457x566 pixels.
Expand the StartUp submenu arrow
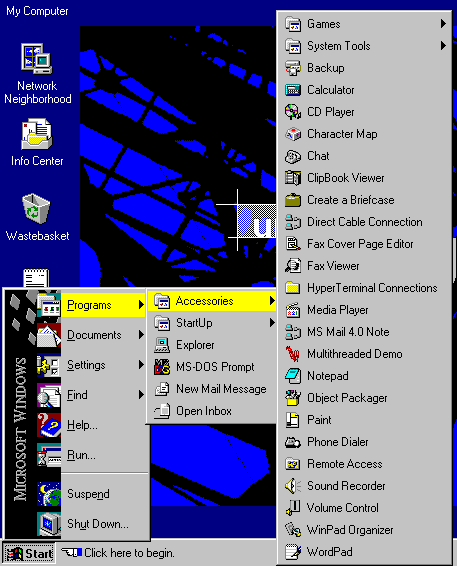273,323
